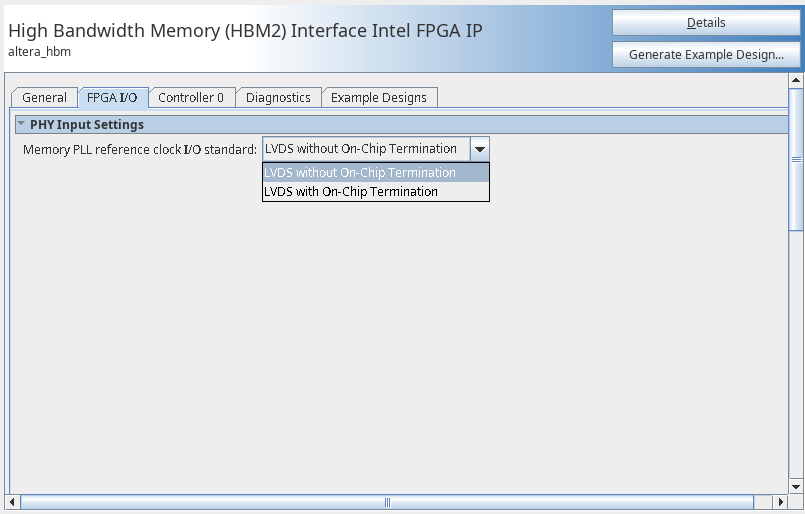Click the reference clock I/O standard combo box
805x514 pixels.
click(x=365, y=149)
